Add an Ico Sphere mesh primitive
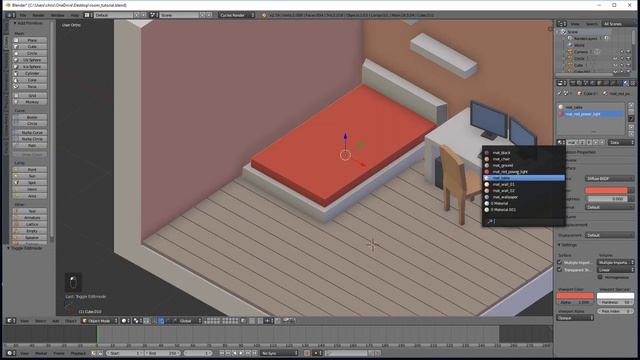Viewport: 640px width, 360px height. tap(30, 67)
